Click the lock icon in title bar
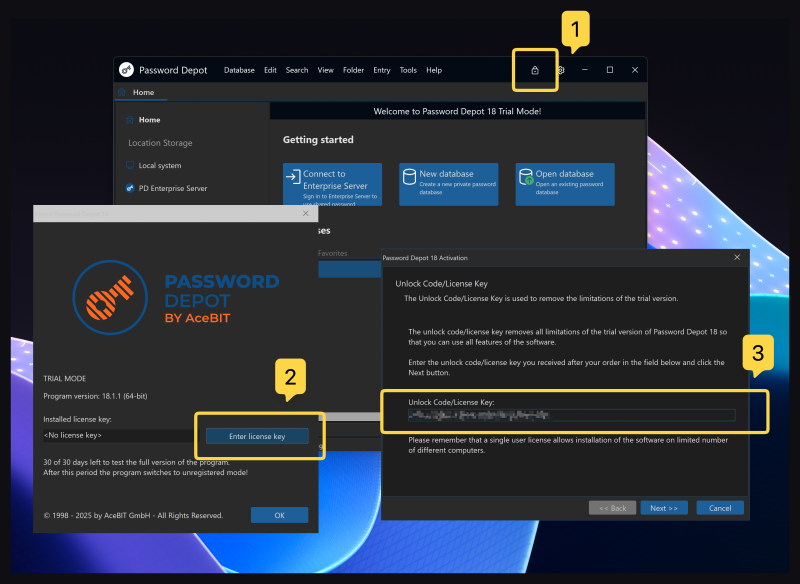Viewport: 800px width, 584px height. coord(535,70)
